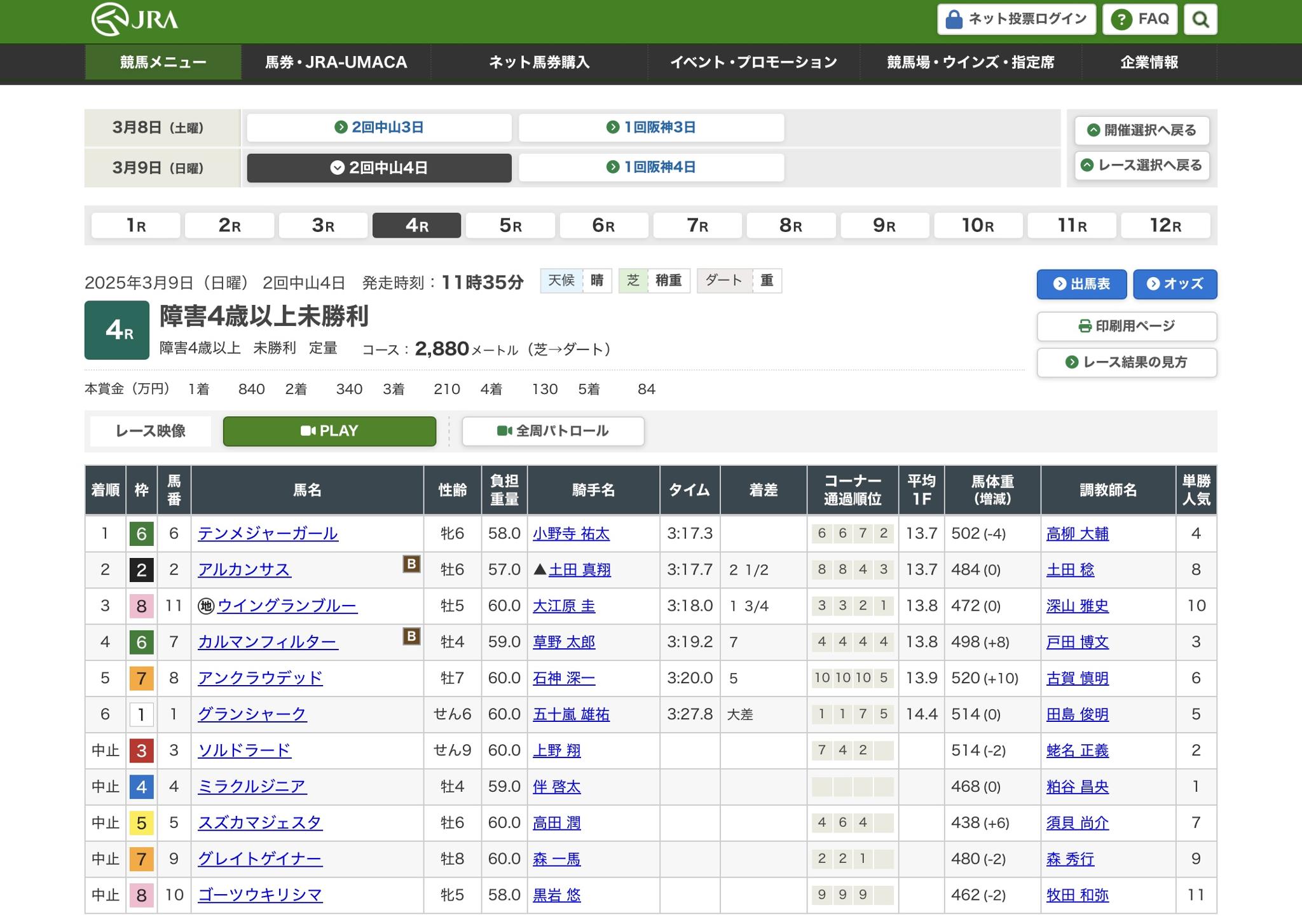Open 競馬メニュー navigation menu
This screenshot has width=1302, height=924.
point(163,62)
